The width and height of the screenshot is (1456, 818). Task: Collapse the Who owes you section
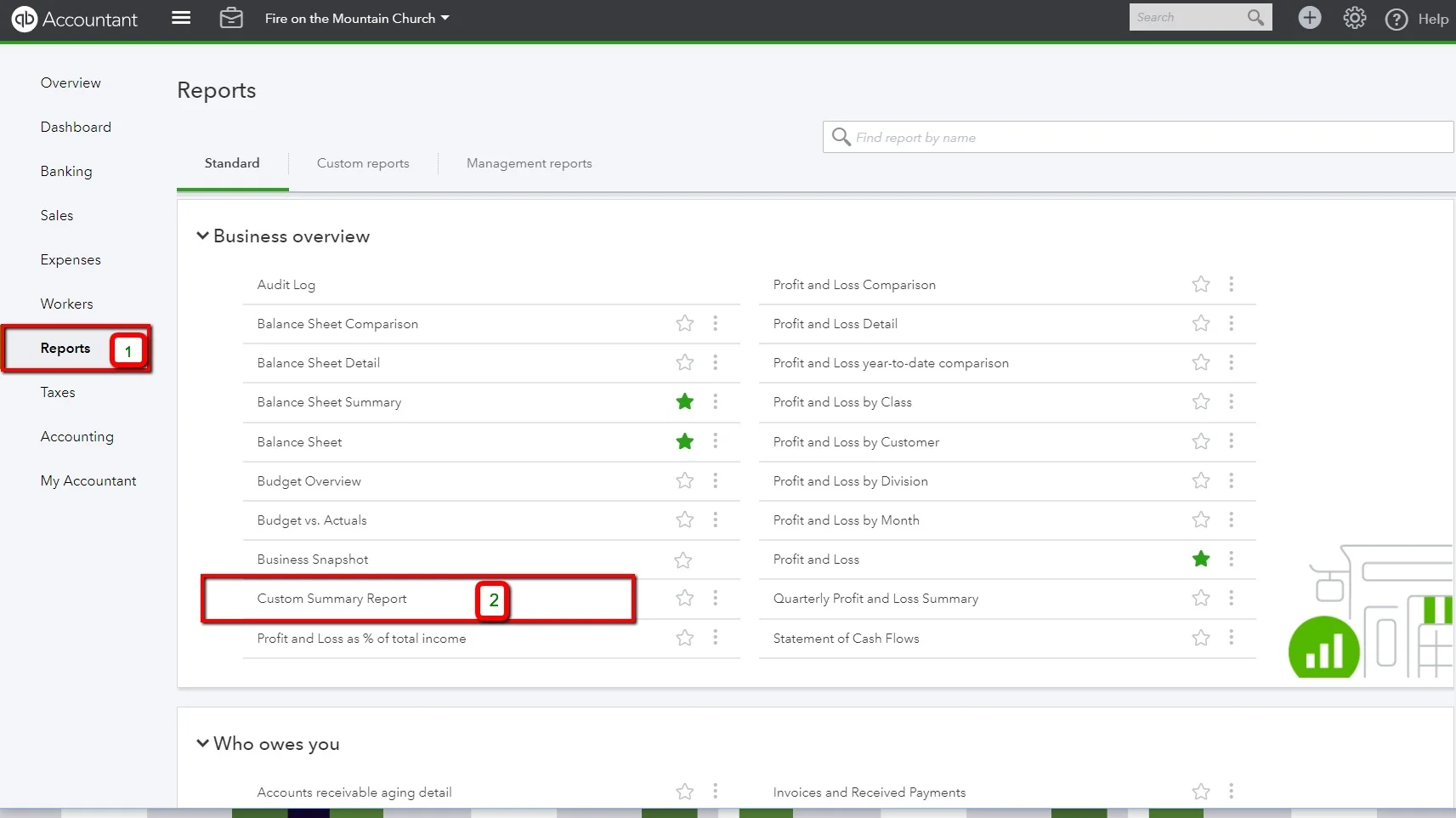pyautogui.click(x=202, y=743)
